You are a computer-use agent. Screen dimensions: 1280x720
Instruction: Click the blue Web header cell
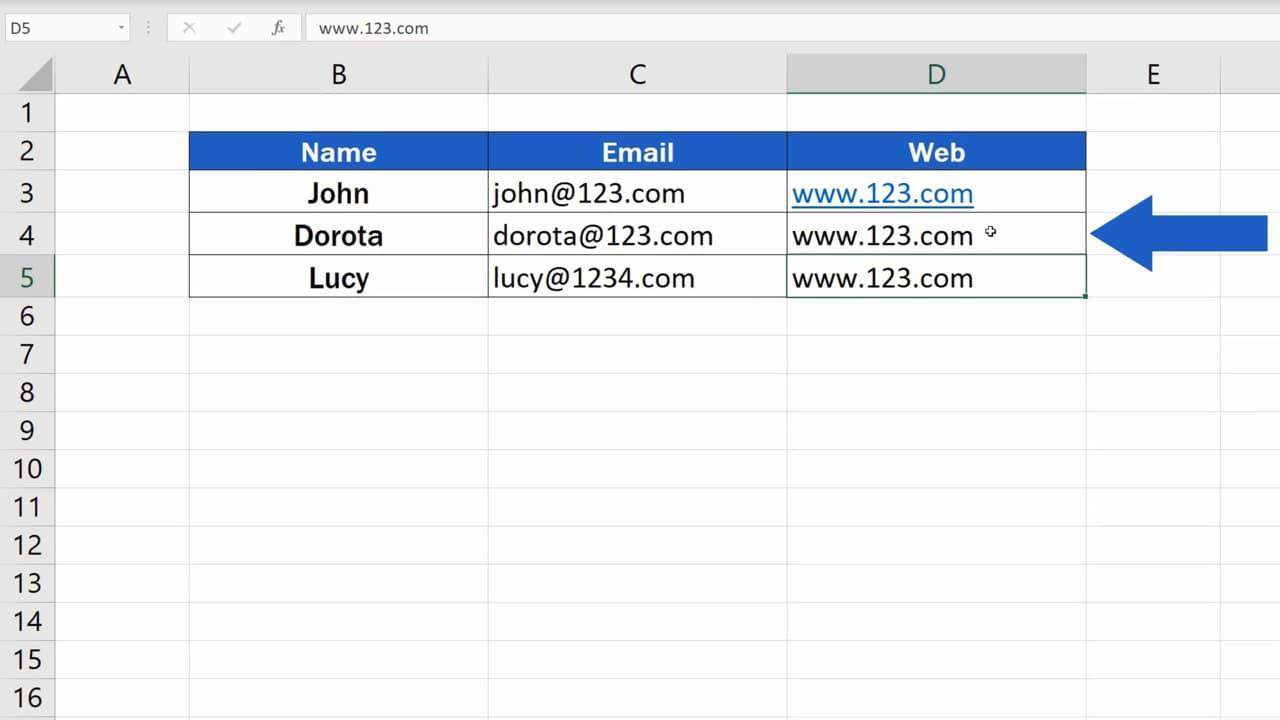click(x=936, y=151)
